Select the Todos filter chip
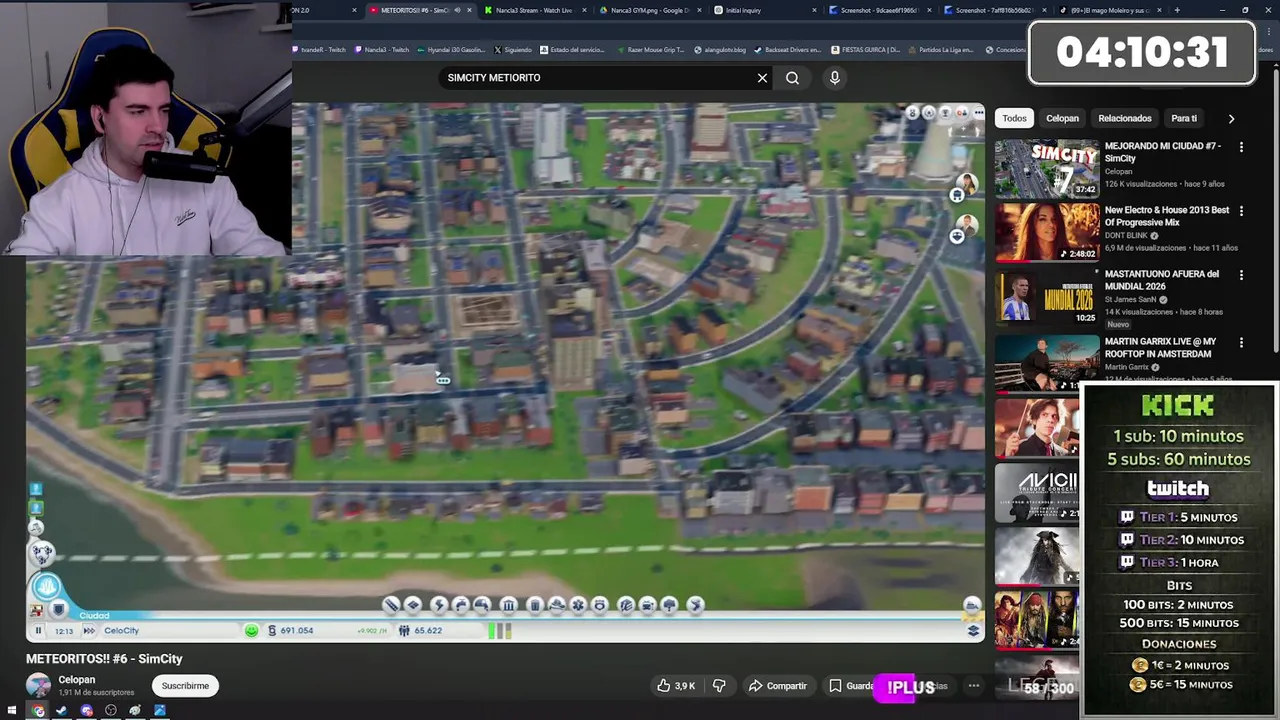Image resolution: width=1280 pixels, height=720 pixels. tap(1014, 118)
